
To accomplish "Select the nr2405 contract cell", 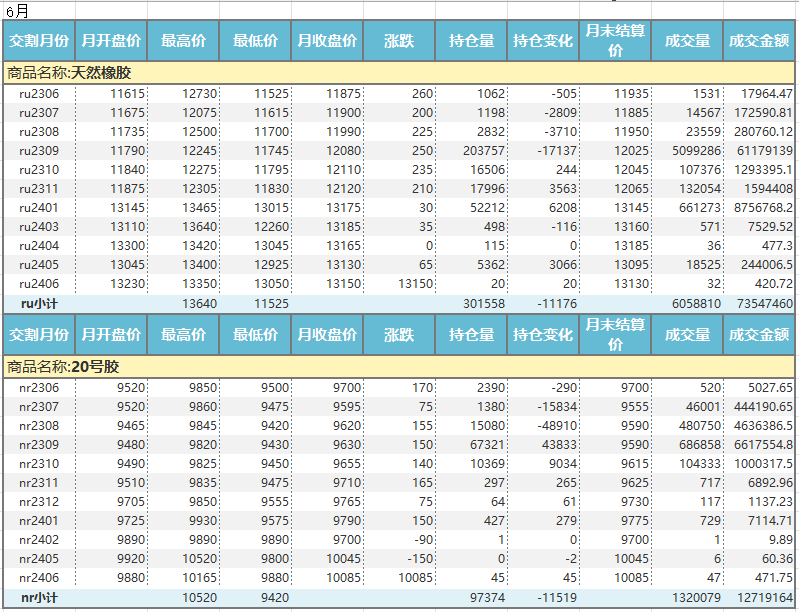I will 39,559.
